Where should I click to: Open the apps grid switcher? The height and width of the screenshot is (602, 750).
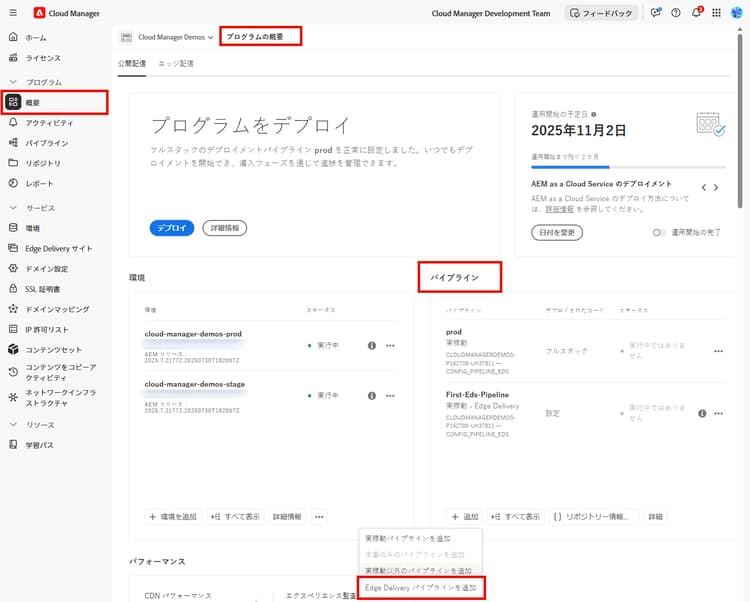(x=716, y=13)
